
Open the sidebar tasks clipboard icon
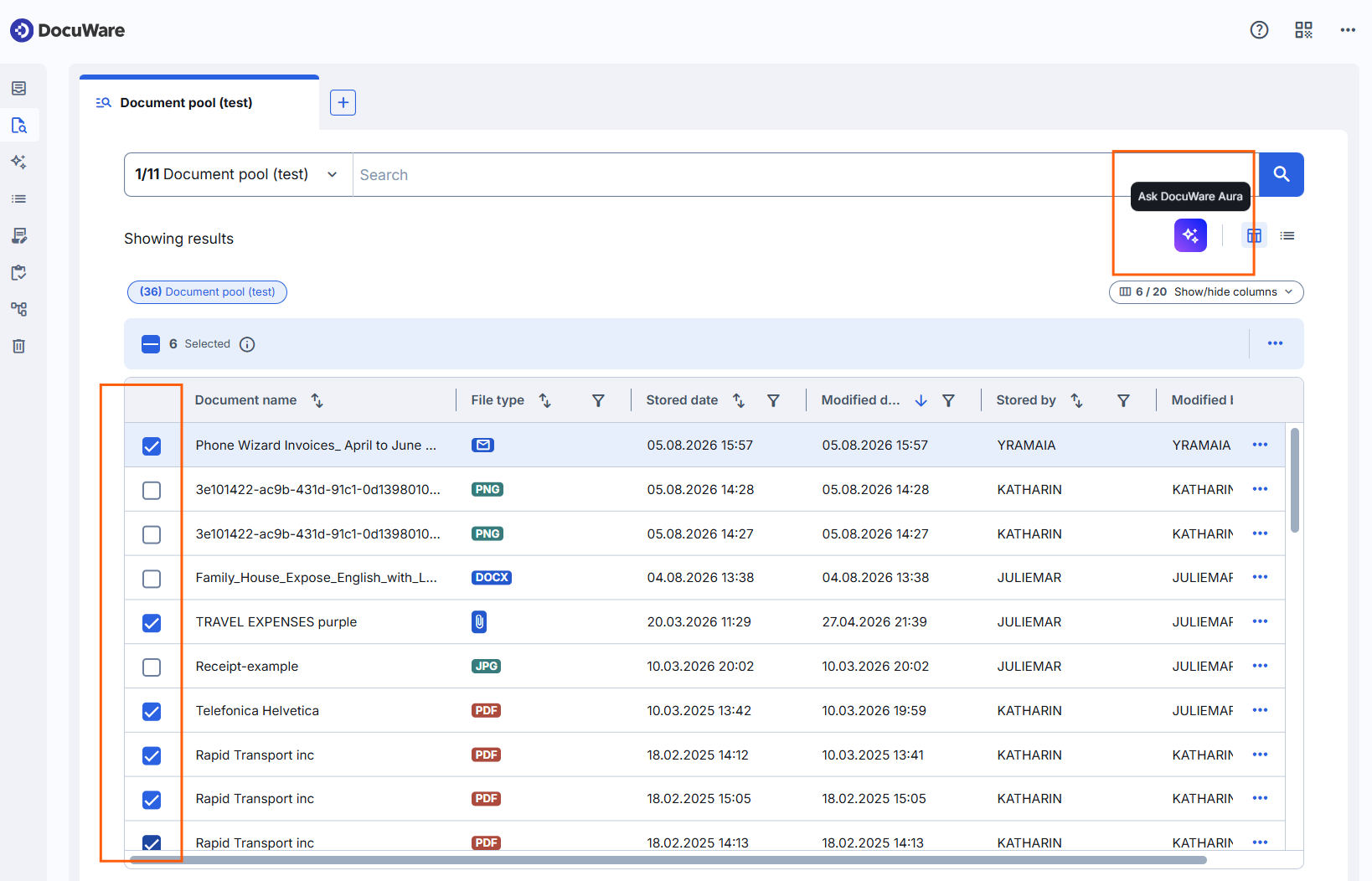[x=19, y=272]
